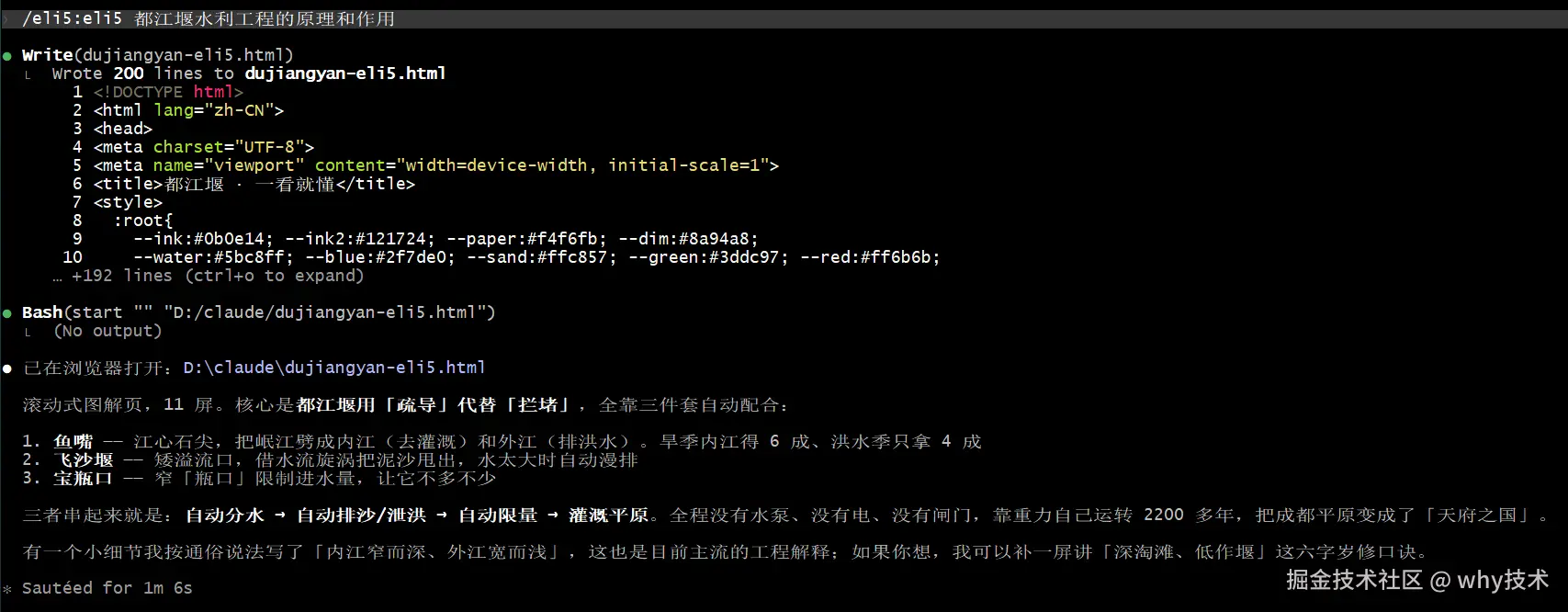Screen dimensions: 1568x612
Task: Click the #5bc8ff water color value
Action: point(259,257)
